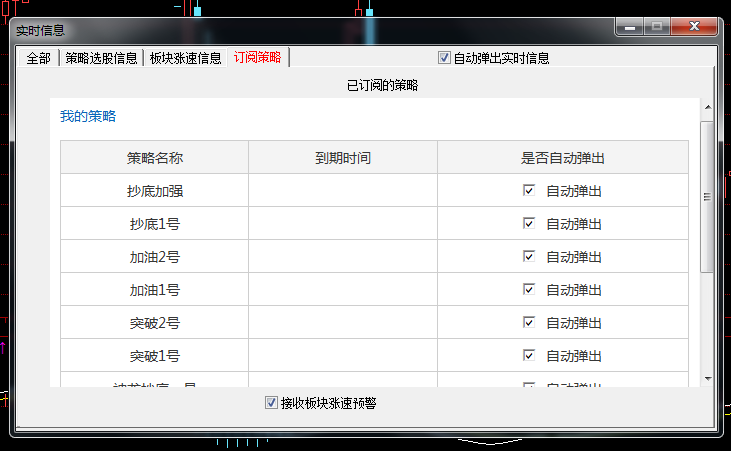This screenshot has height=451, width=731.
Task: Disable 接收板块涨速预警 checkbox
Action: pos(271,403)
